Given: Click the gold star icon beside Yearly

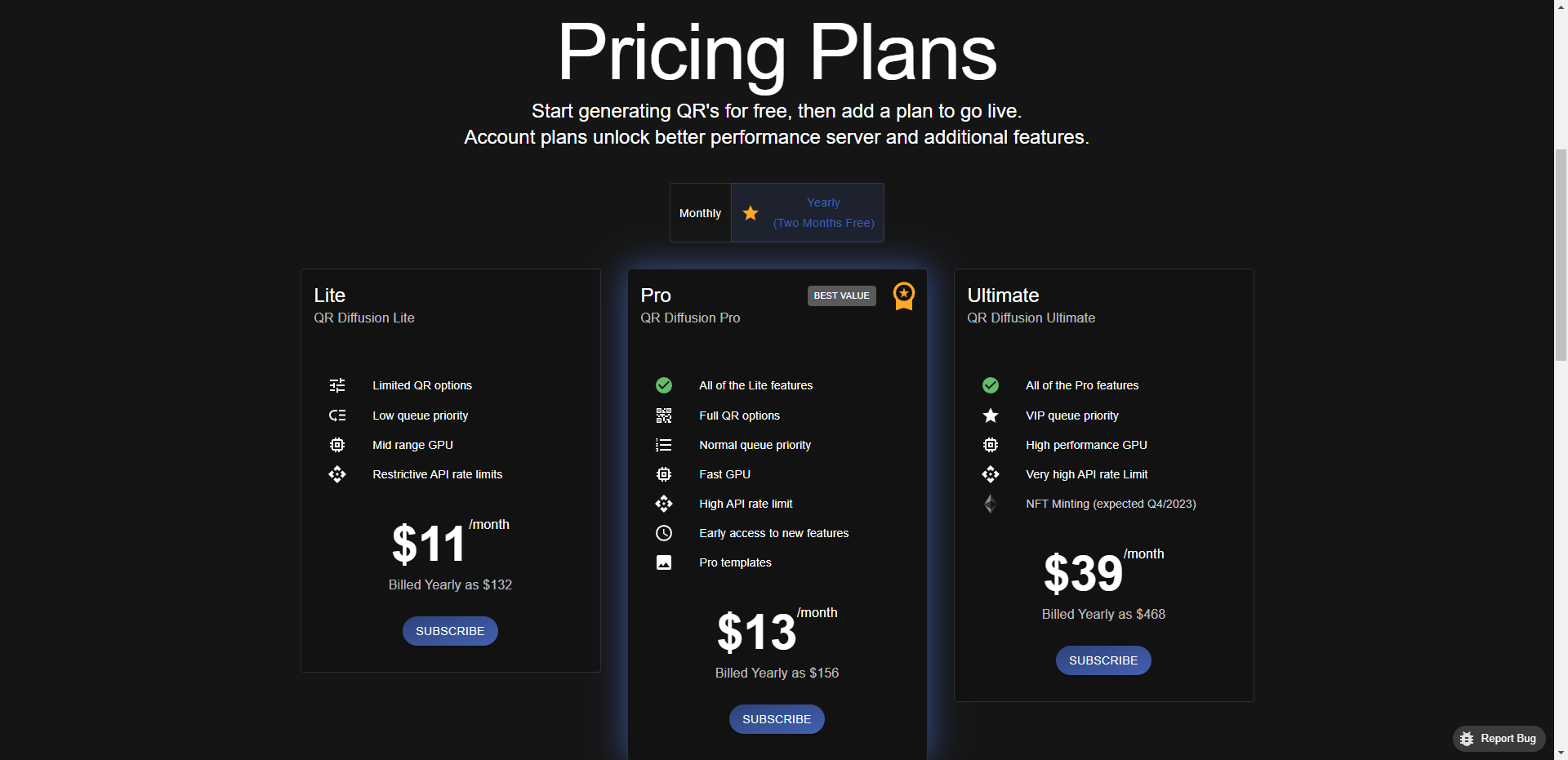Looking at the screenshot, I should tap(751, 213).
